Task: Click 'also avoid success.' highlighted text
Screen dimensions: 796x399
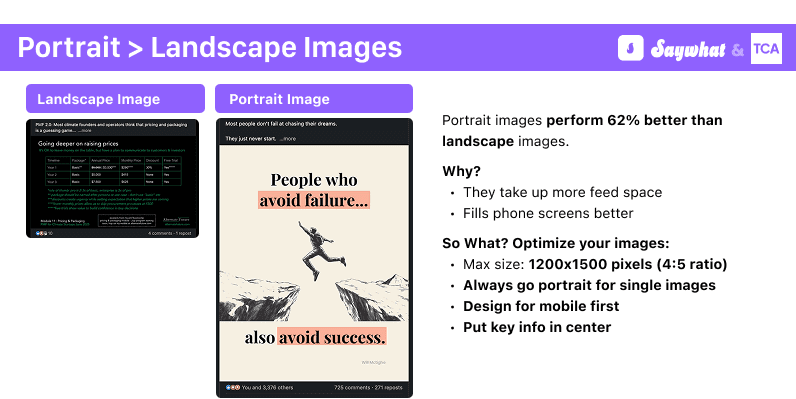Action: pyautogui.click(x=315, y=337)
